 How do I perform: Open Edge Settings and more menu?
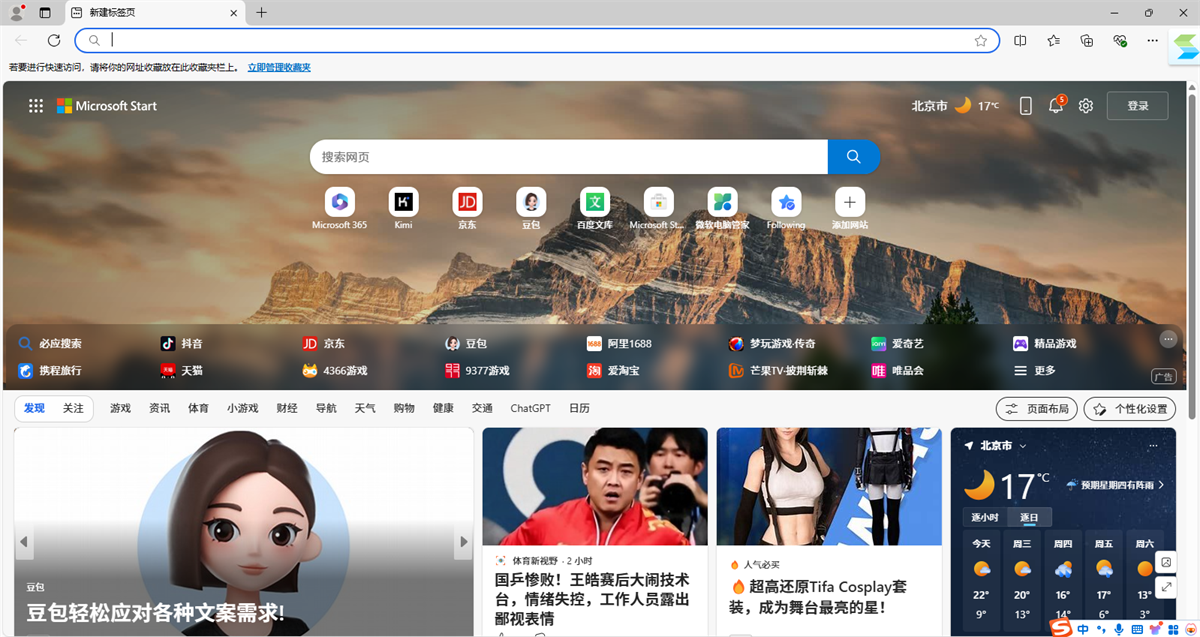1153,41
